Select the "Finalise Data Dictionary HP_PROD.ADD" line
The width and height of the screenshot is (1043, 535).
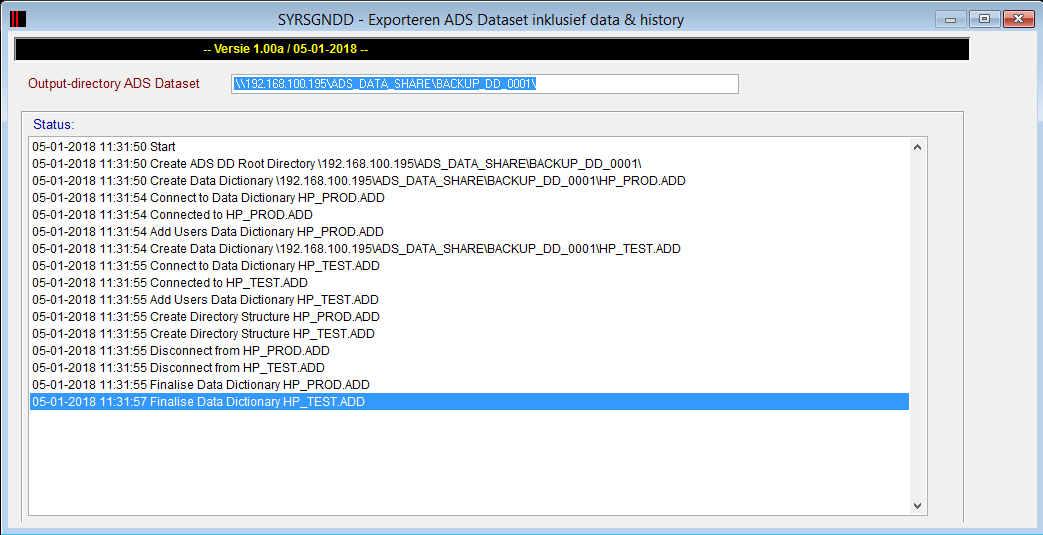pyautogui.click(x=470, y=385)
